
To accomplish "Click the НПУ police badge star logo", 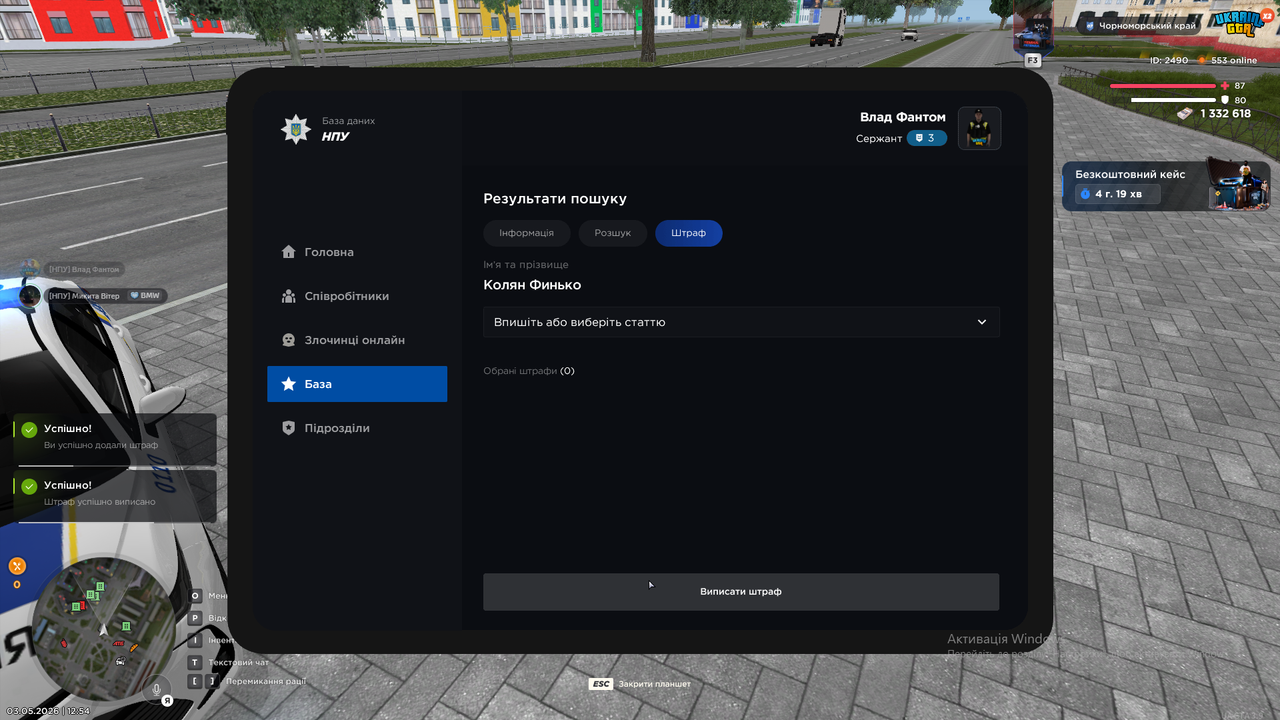I will click(296, 129).
